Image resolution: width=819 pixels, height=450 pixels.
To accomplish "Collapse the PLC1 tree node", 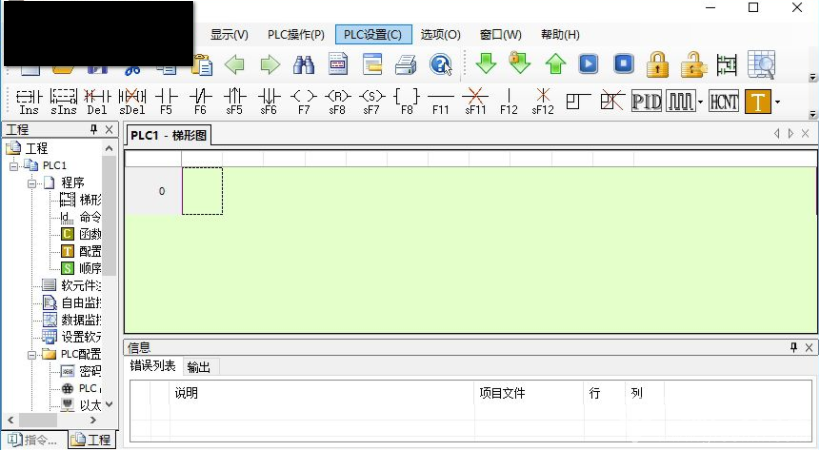I will (14, 166).
